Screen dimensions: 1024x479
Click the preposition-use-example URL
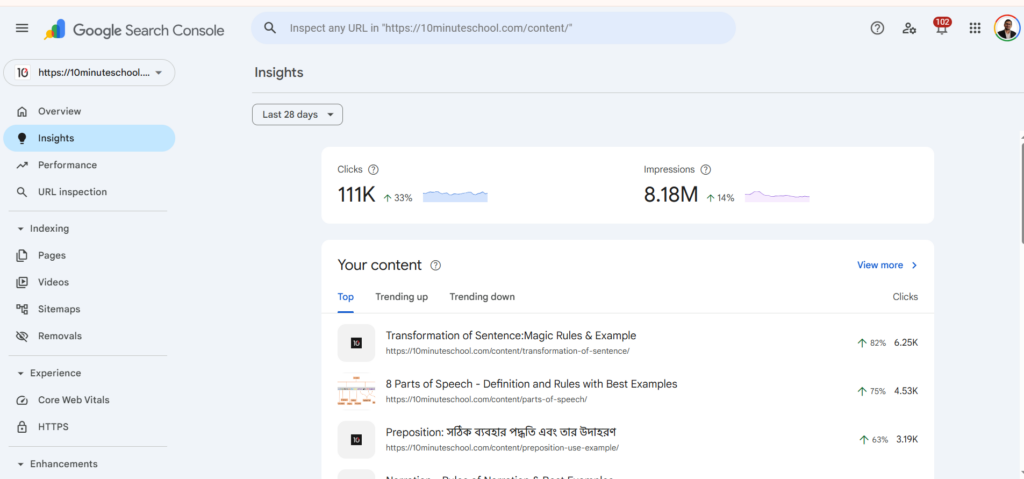(502, 448)
